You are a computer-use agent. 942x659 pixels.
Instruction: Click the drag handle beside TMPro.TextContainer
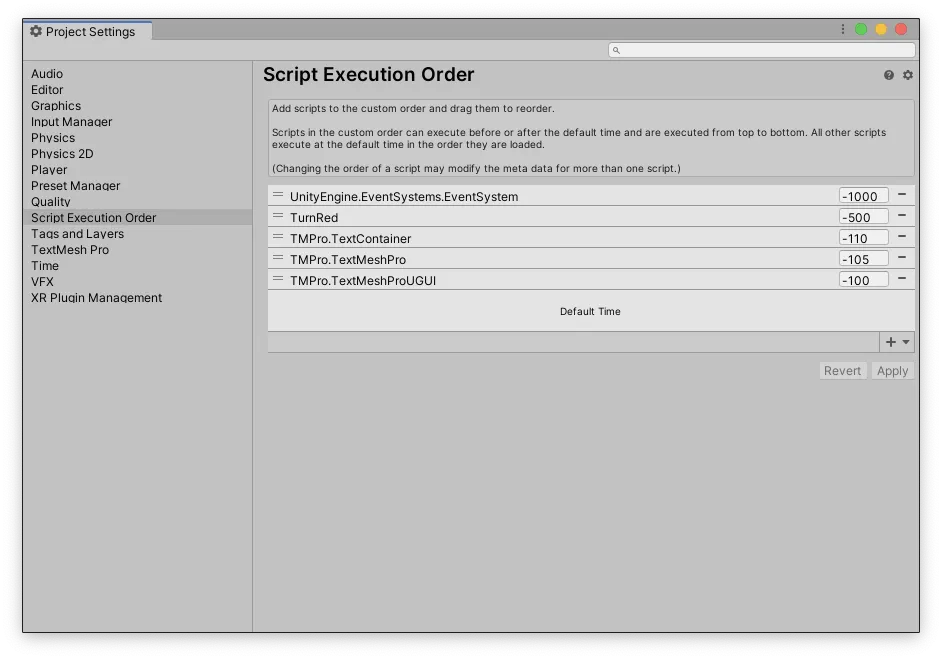278,237
